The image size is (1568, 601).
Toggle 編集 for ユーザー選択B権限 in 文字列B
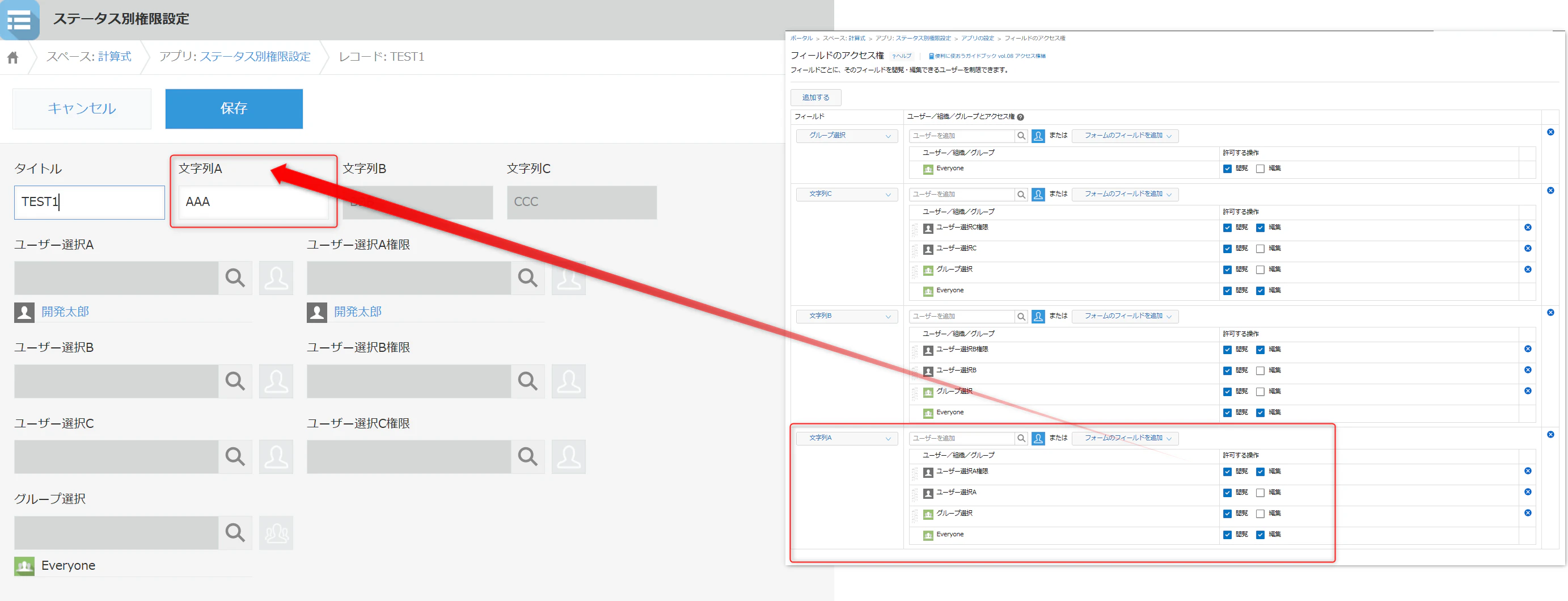pyautogui.click(x=1260, y=350)
